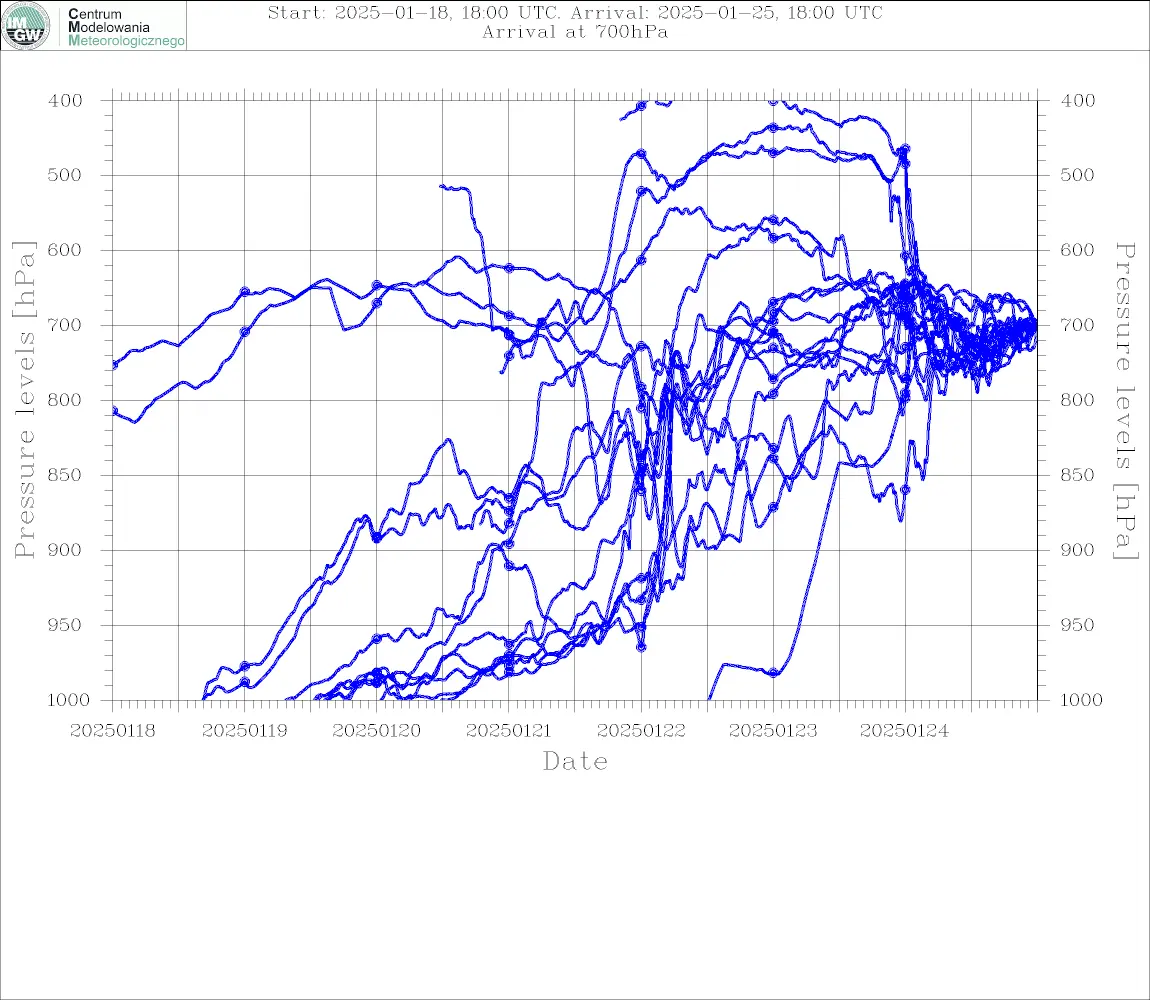Viewport: 1150px width, 1000px height.
Task: Click the 20250122 date label
Action: point(641,731)
